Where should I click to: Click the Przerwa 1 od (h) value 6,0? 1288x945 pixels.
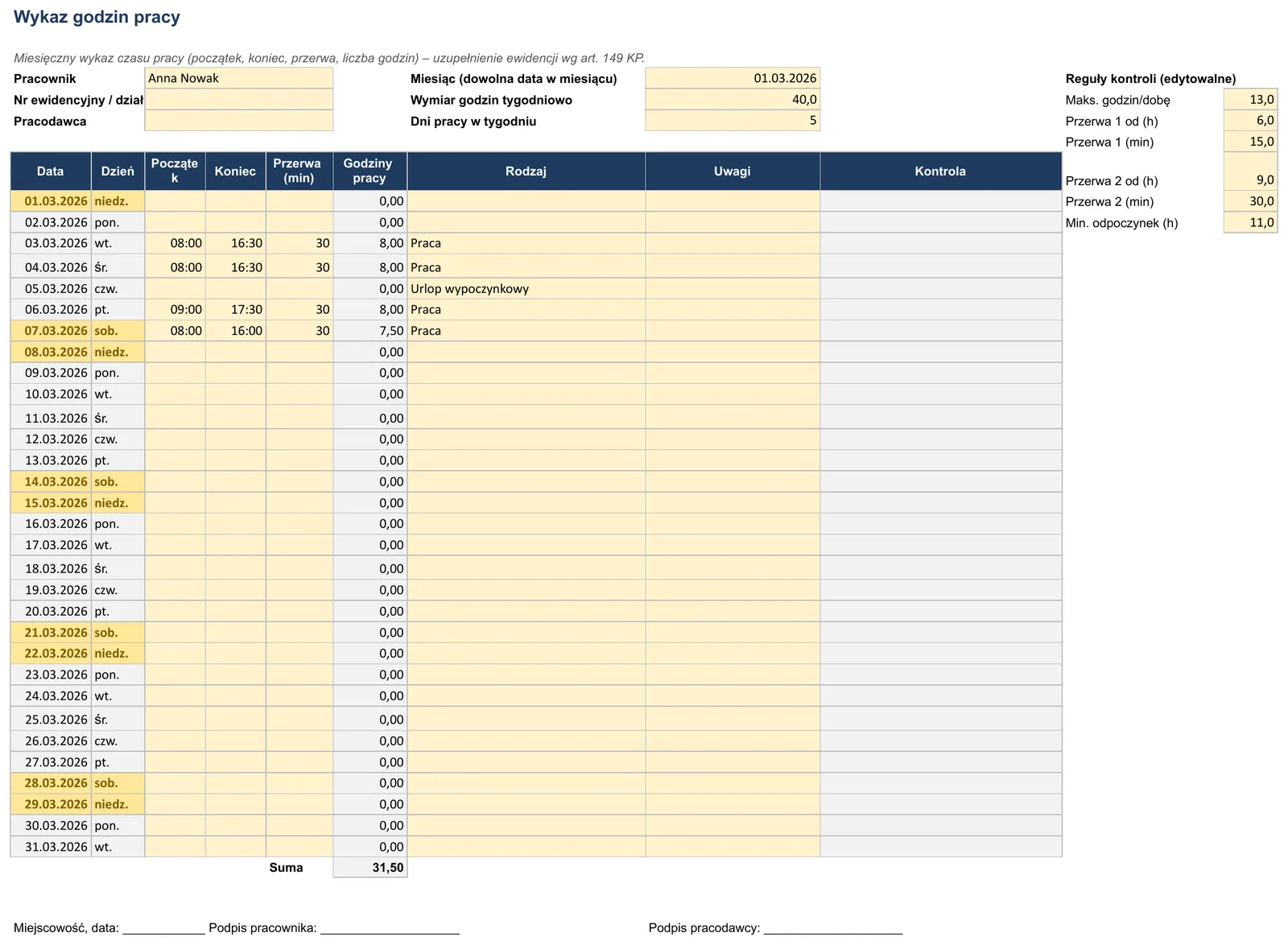point(1250,121)
